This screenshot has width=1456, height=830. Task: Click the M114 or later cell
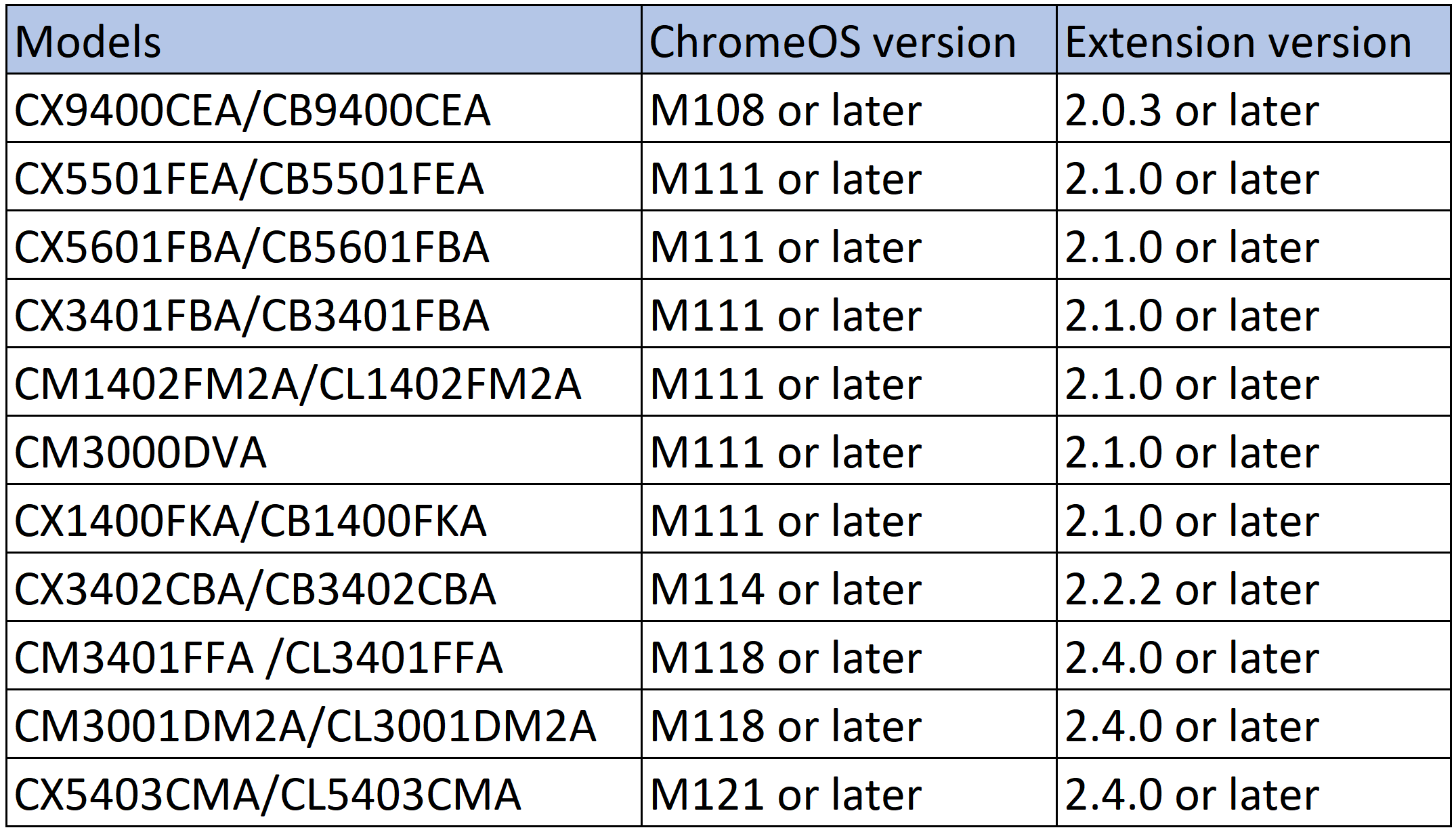coord(849,587)
